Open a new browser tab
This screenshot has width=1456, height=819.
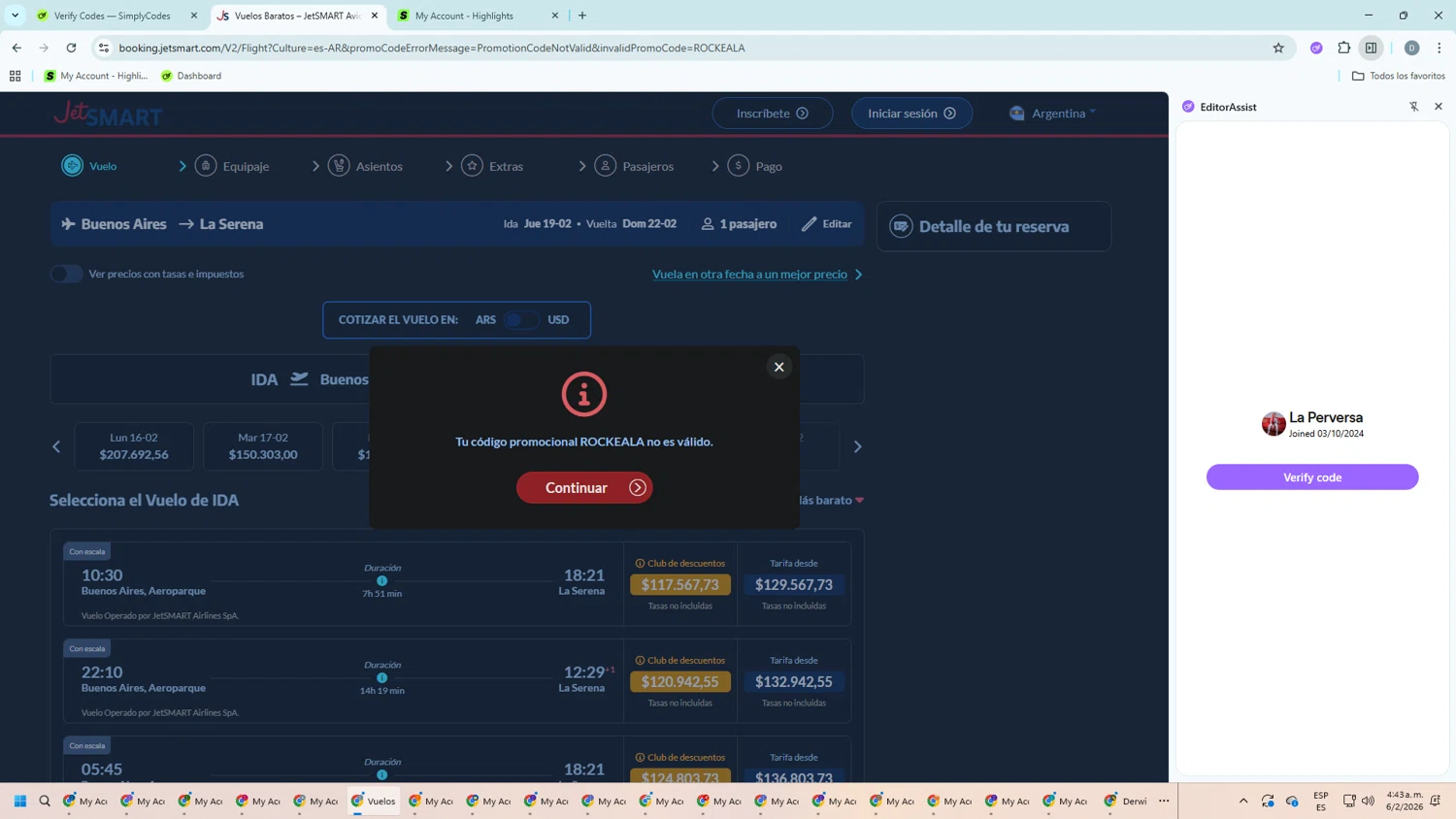click(x=582, y=16)
